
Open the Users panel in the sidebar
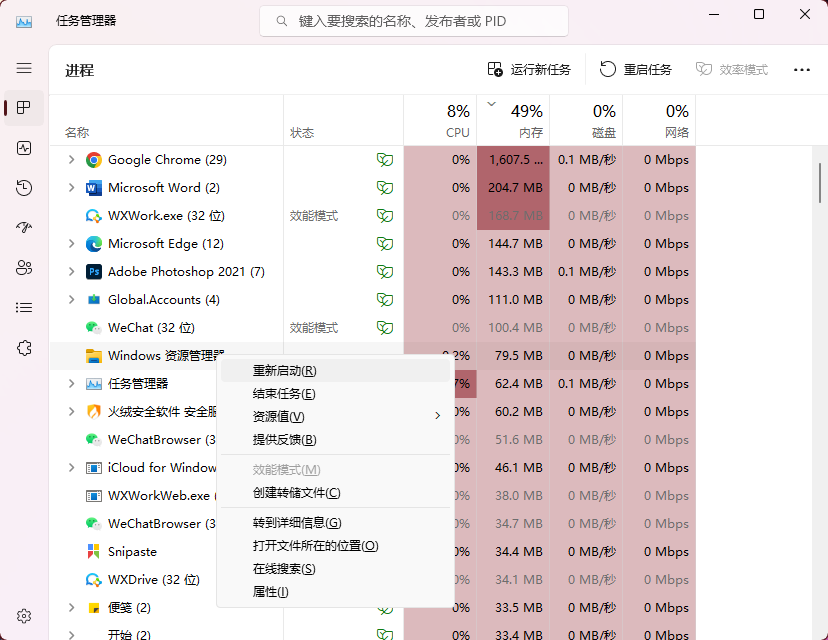click(24, 267)
